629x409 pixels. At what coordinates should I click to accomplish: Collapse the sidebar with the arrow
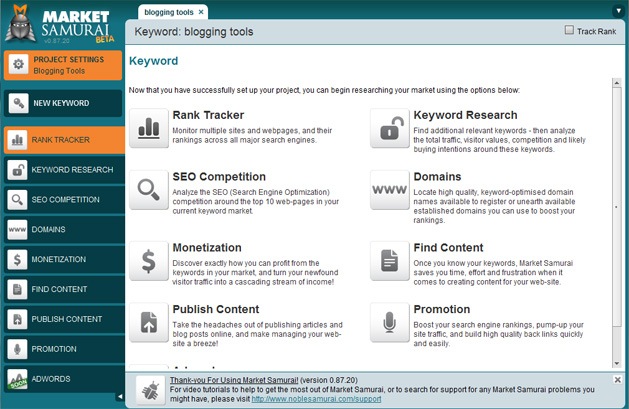pos(120,397)
